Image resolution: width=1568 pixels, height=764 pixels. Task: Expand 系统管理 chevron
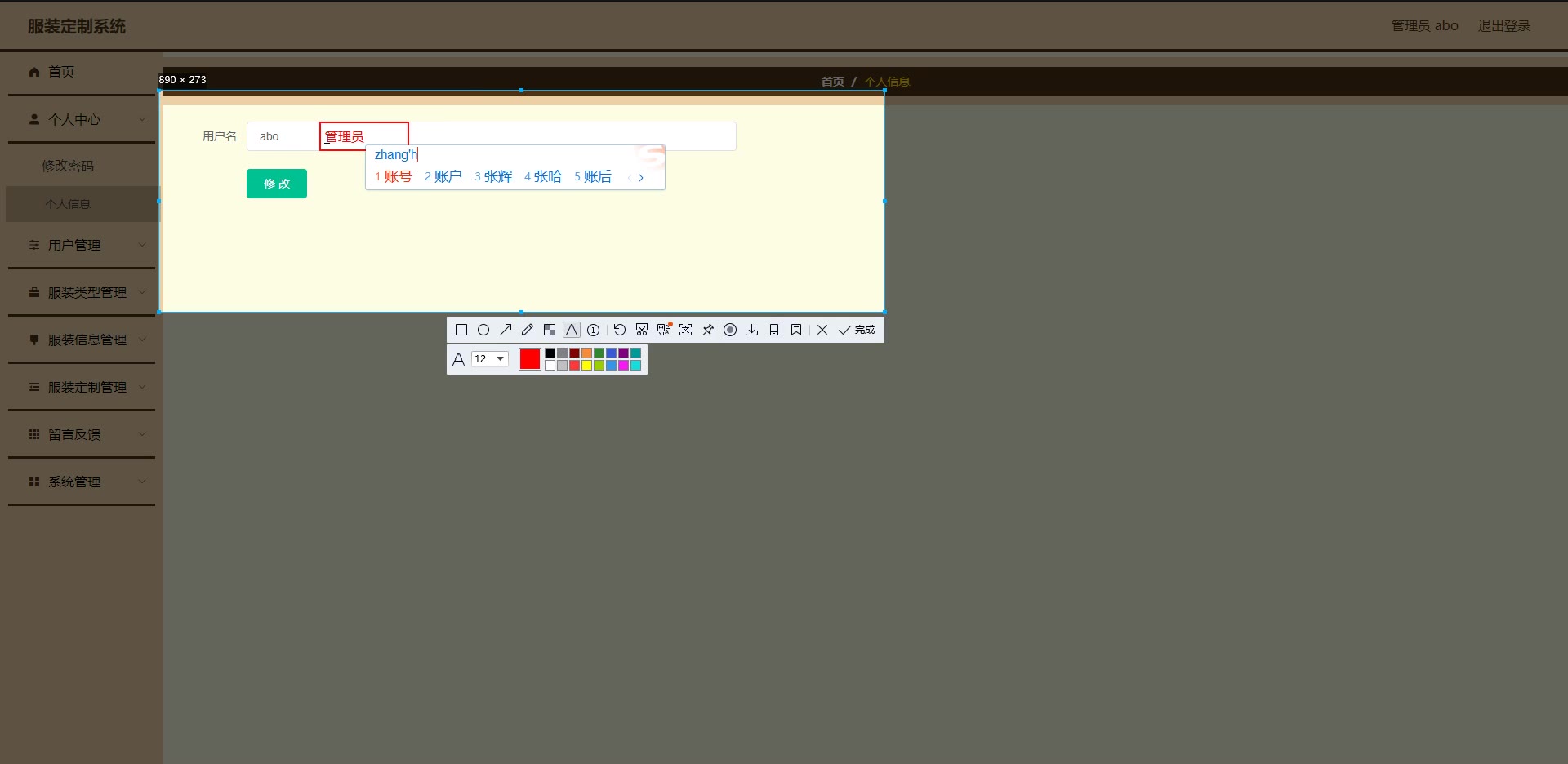click(x=142, y=482)
